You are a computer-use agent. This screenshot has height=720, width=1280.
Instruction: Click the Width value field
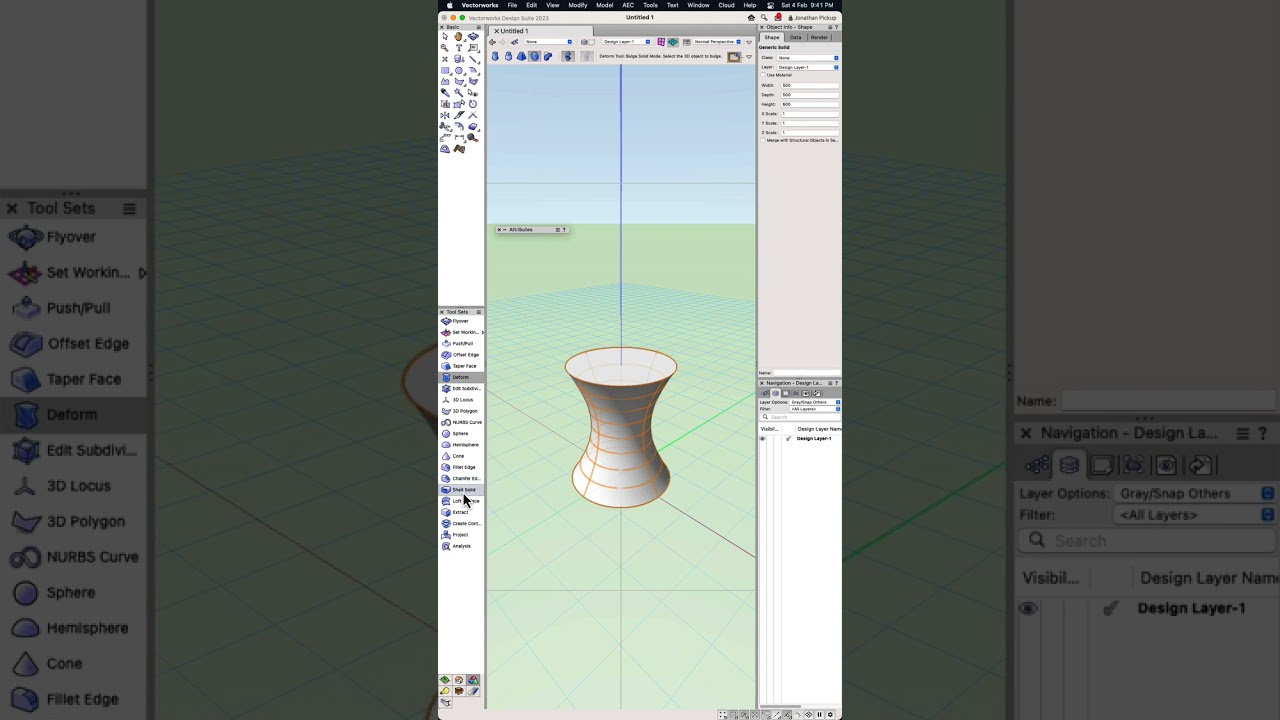click(809, 85)
